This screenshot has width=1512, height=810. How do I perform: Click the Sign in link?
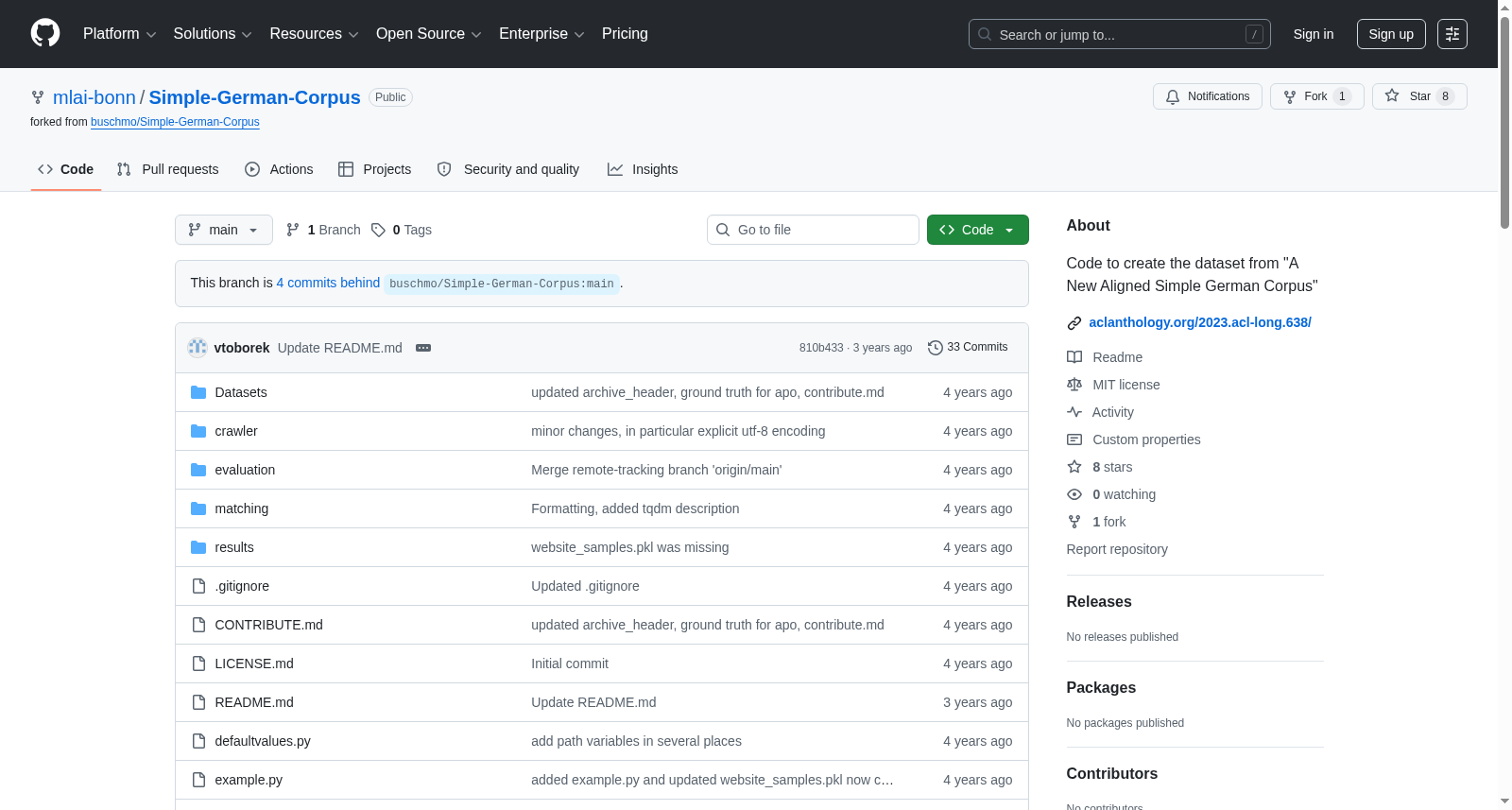(1314, 34)
